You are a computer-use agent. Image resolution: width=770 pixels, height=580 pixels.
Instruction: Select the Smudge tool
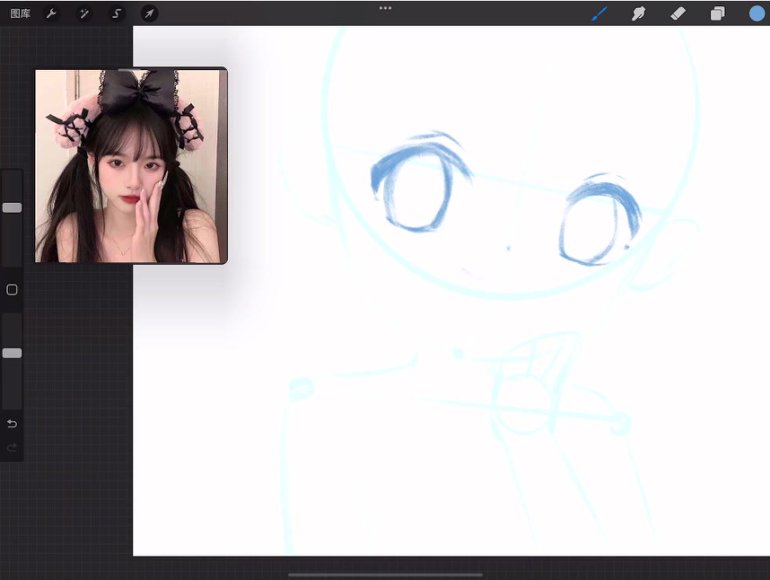click(638, 14)
